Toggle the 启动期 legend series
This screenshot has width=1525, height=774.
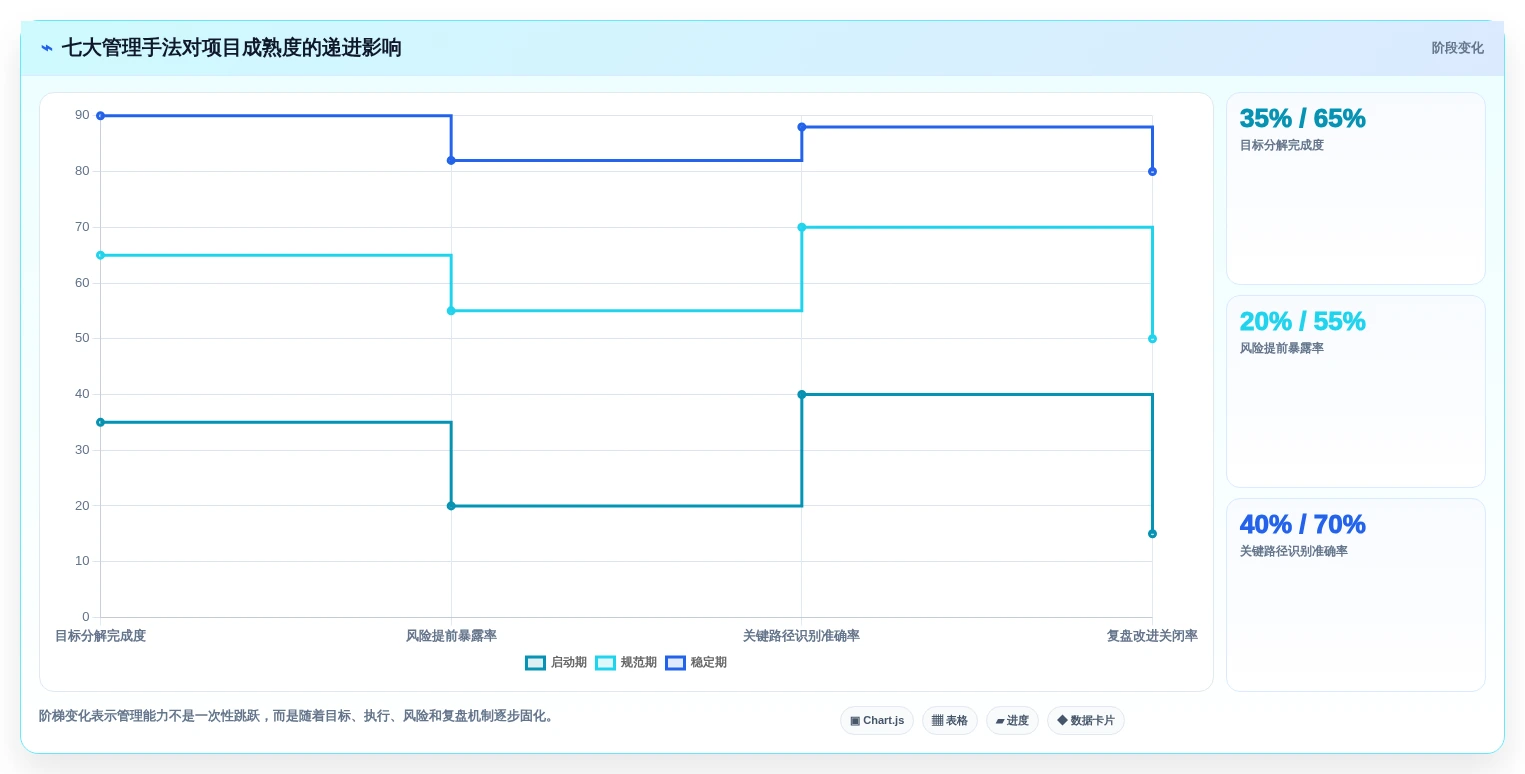pyautogui.click(x=556, y=663)
